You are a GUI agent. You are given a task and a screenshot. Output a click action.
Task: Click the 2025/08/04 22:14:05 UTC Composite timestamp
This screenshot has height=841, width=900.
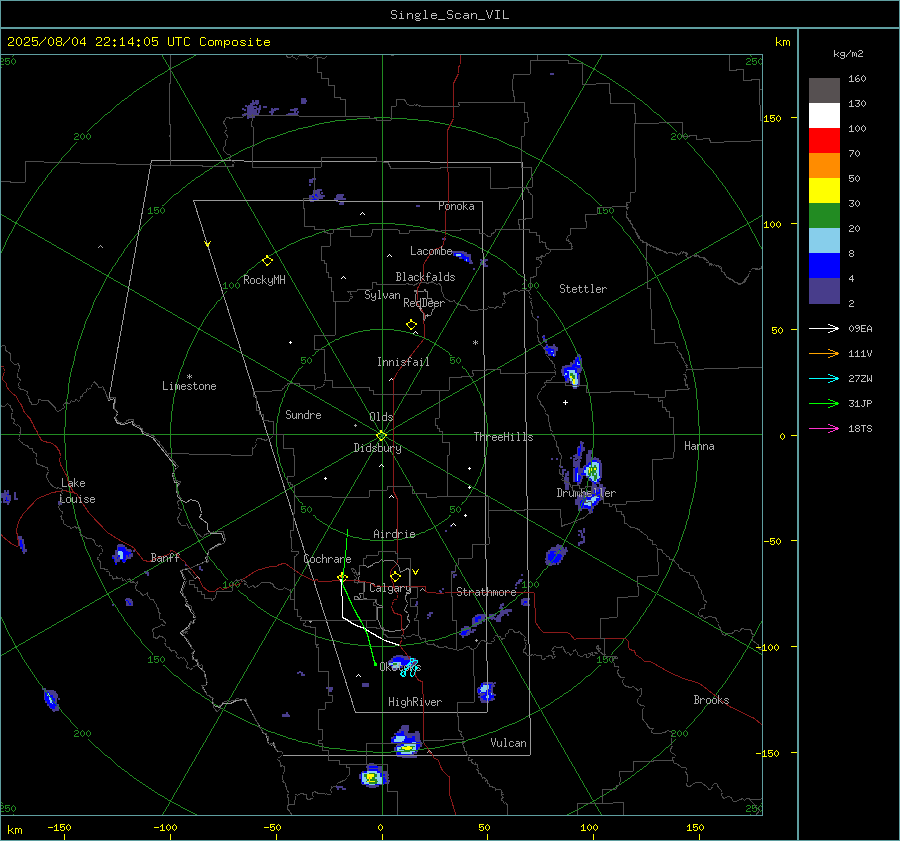[138, 42]
